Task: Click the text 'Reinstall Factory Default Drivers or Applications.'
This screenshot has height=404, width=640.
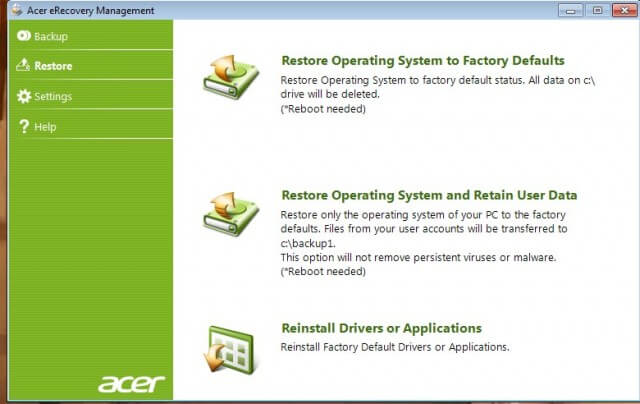Action: 395,347
